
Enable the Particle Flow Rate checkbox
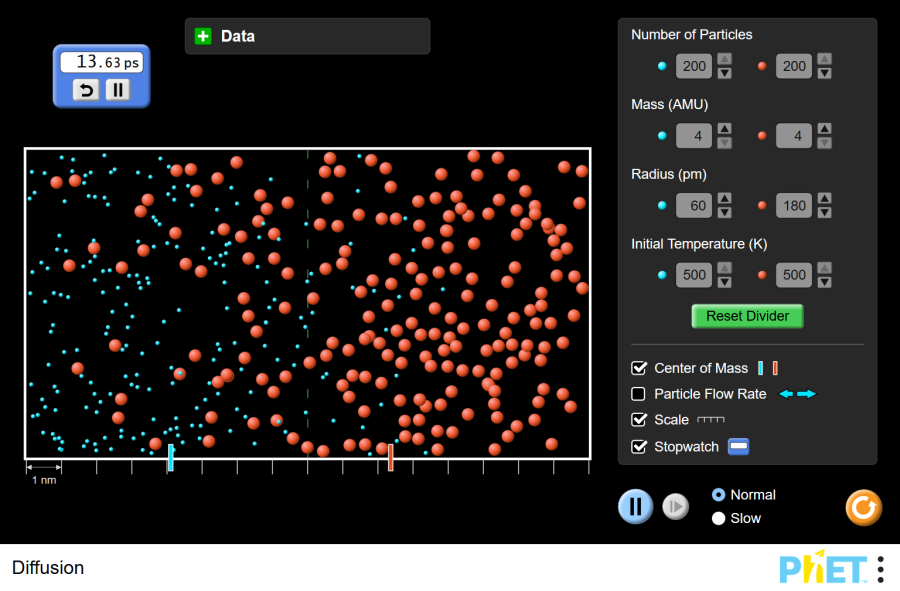click(x=638, y=394)
